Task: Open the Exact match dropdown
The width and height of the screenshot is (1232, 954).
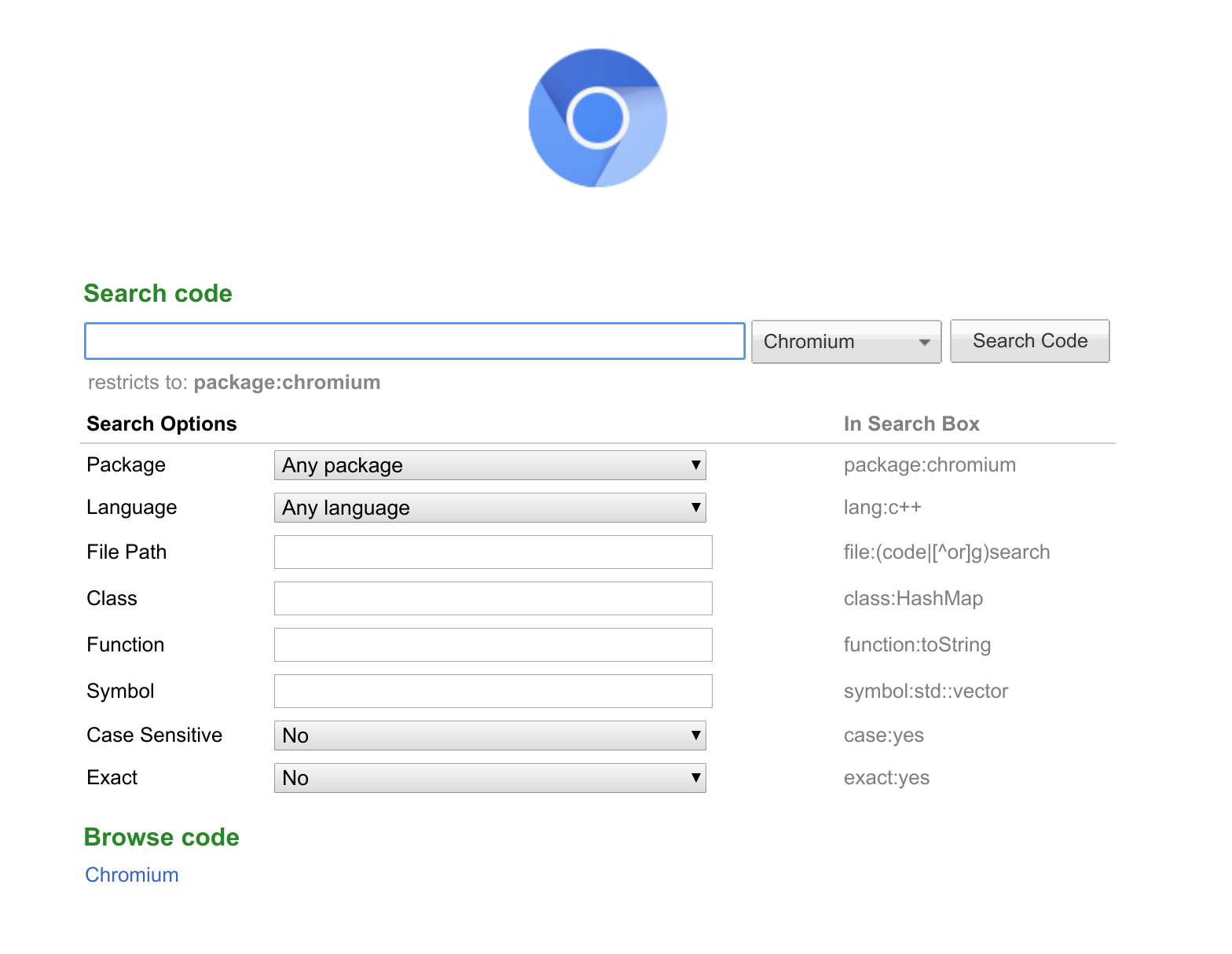Action: pos(490,778)
